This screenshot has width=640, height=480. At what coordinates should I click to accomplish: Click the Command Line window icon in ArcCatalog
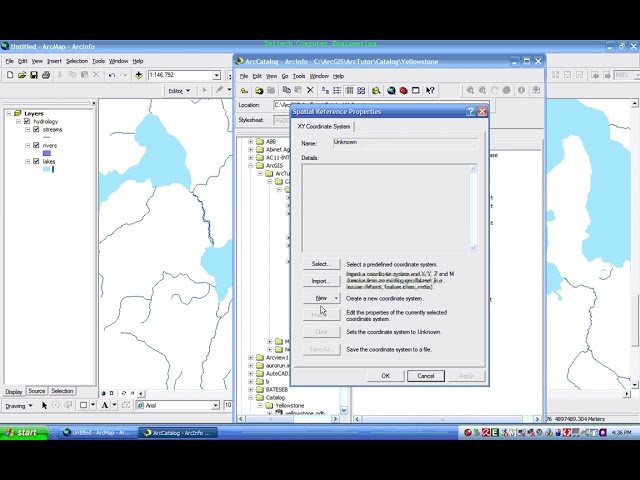pos(416,91)
